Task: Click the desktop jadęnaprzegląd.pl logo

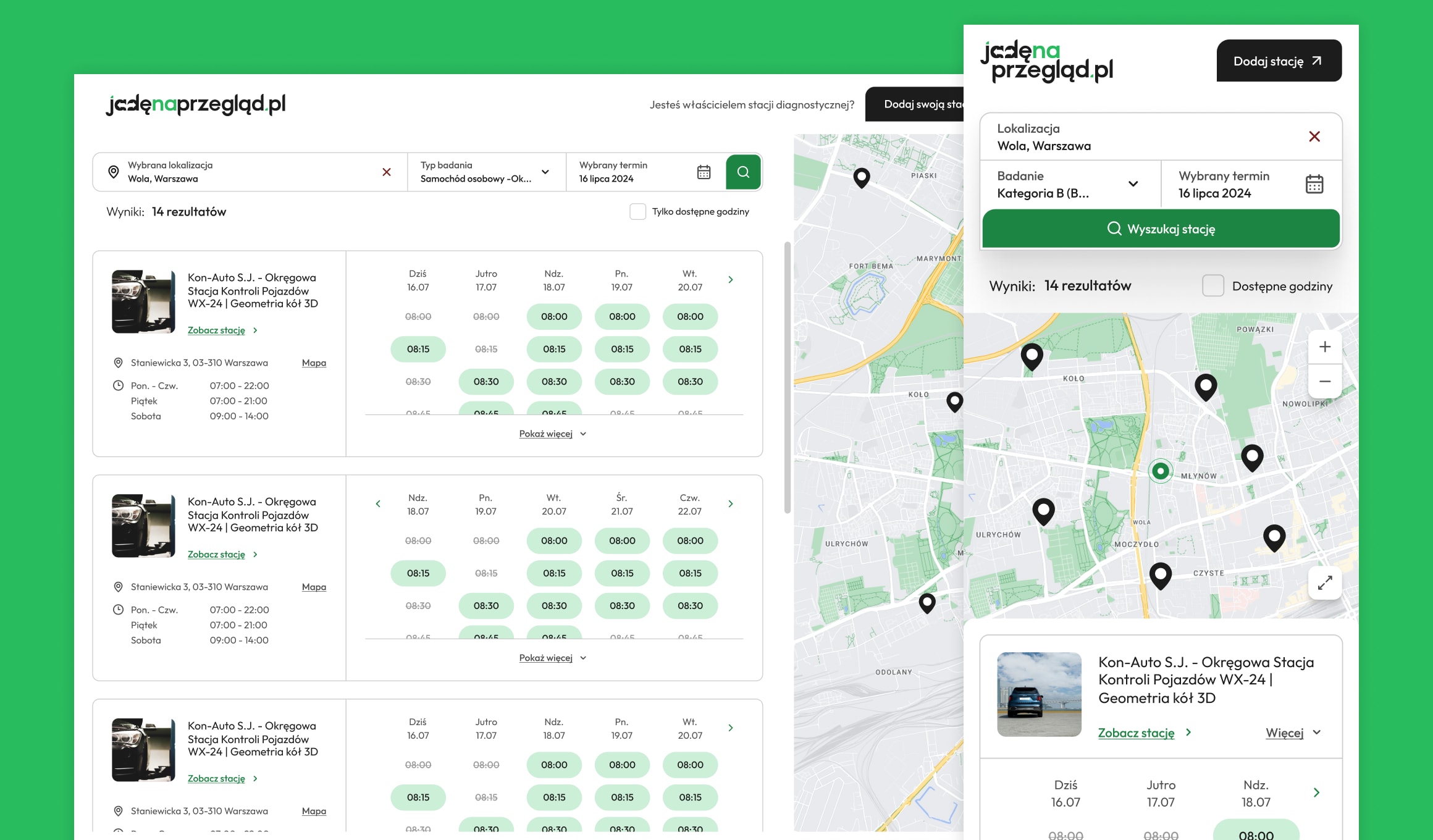Action: [x=196, y=104]
